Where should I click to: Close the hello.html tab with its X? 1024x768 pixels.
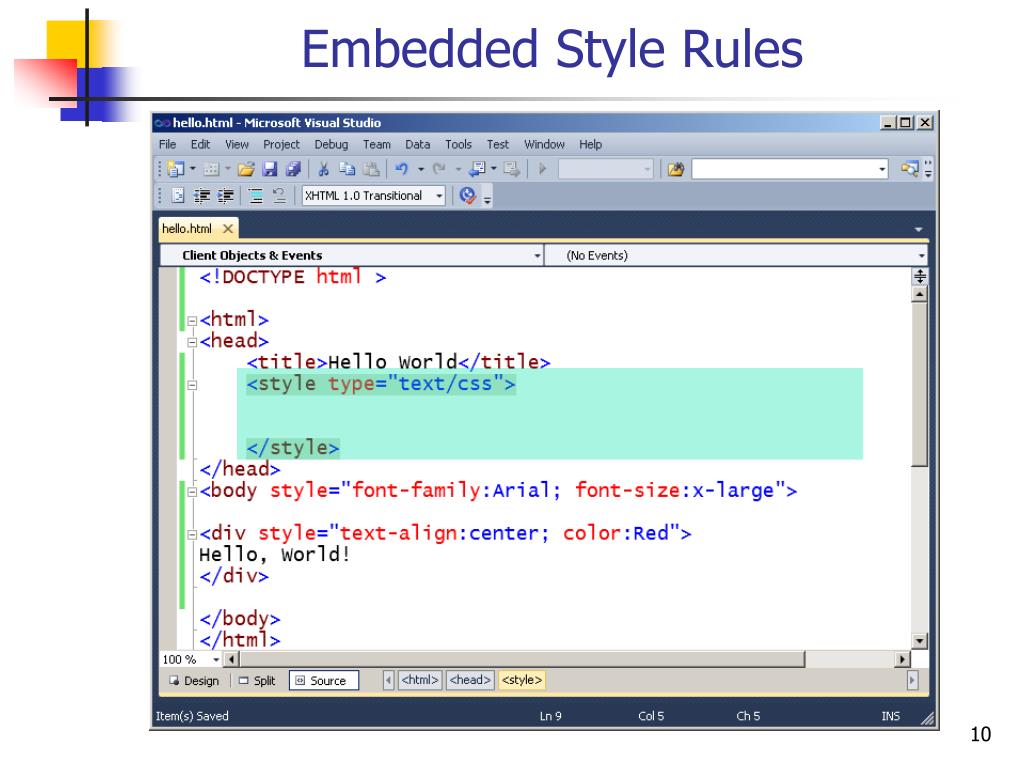pyautogui.click(x=228, y=229)
